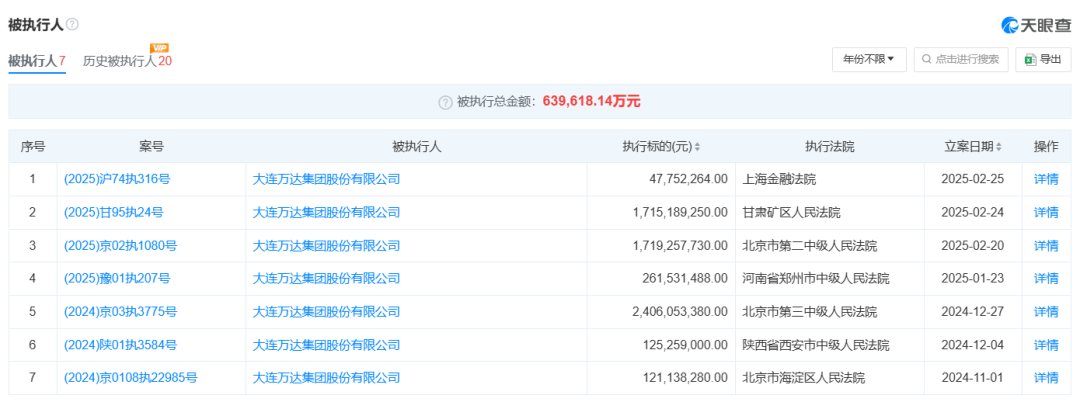Click 大连万达集团股份有限公司 in row 7
This screenshot has height=409, width=1080.
pyautogui.click(x=326, y=377)
